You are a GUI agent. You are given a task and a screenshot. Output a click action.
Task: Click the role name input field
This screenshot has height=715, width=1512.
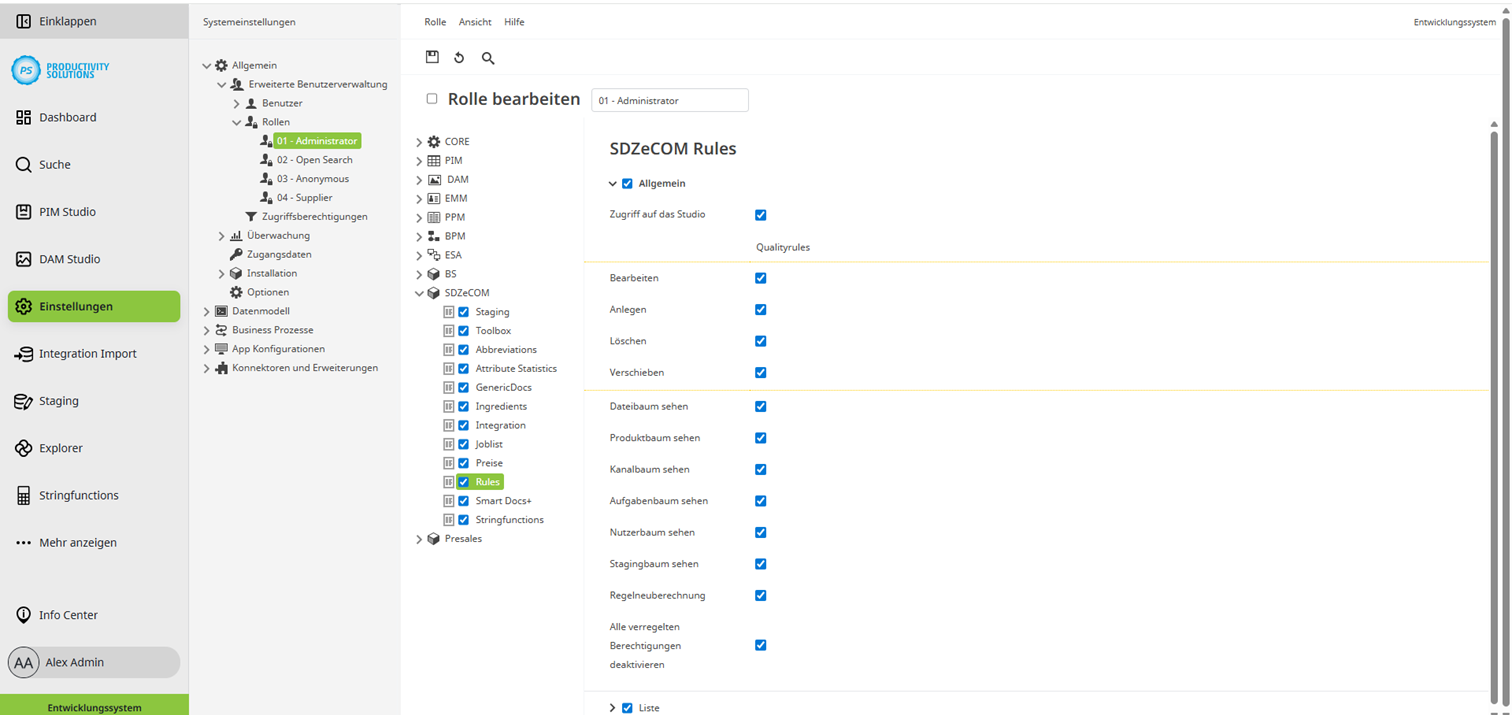point(669,101)
